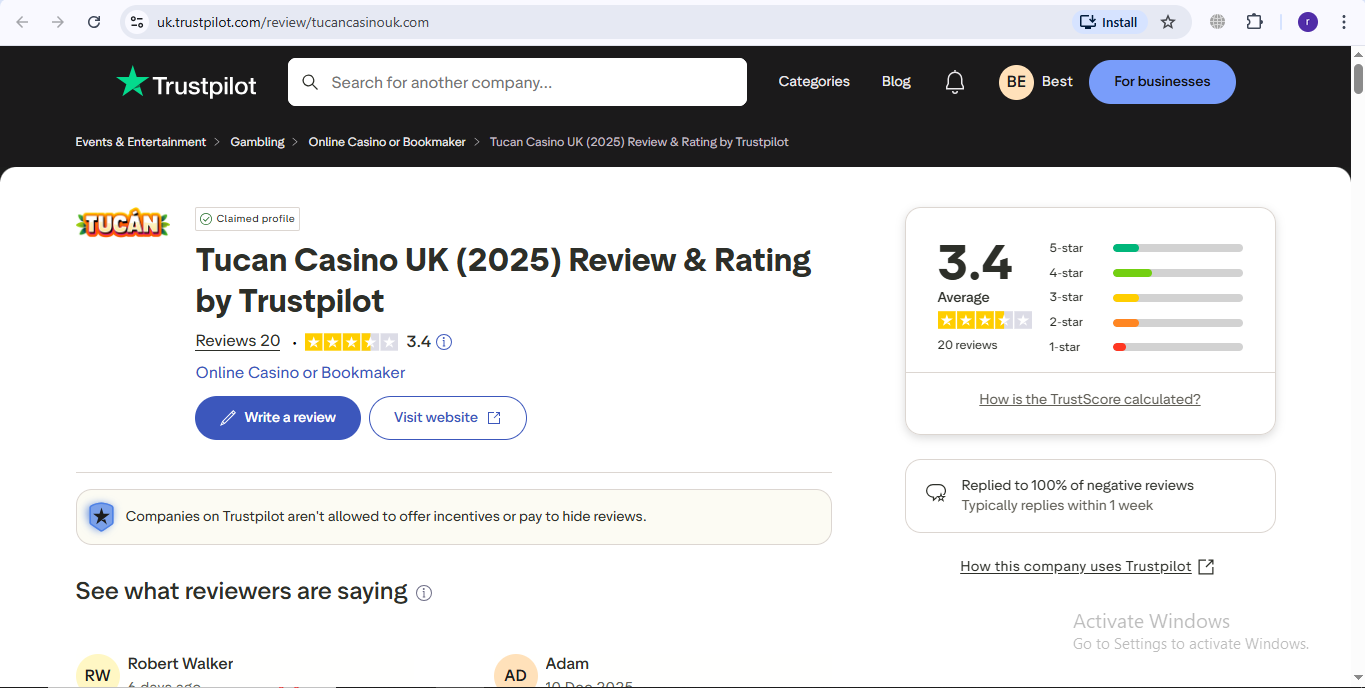Click the Tucan casino logo

coord(123,223)
